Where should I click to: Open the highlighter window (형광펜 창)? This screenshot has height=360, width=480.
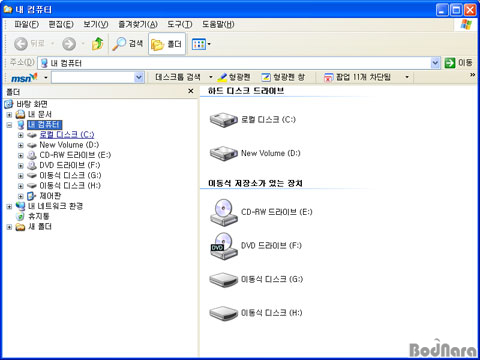(x=283, y=77)
